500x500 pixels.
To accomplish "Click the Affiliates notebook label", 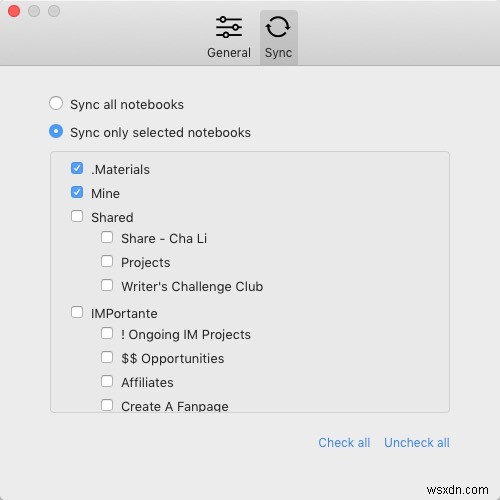I will [147, 383].
